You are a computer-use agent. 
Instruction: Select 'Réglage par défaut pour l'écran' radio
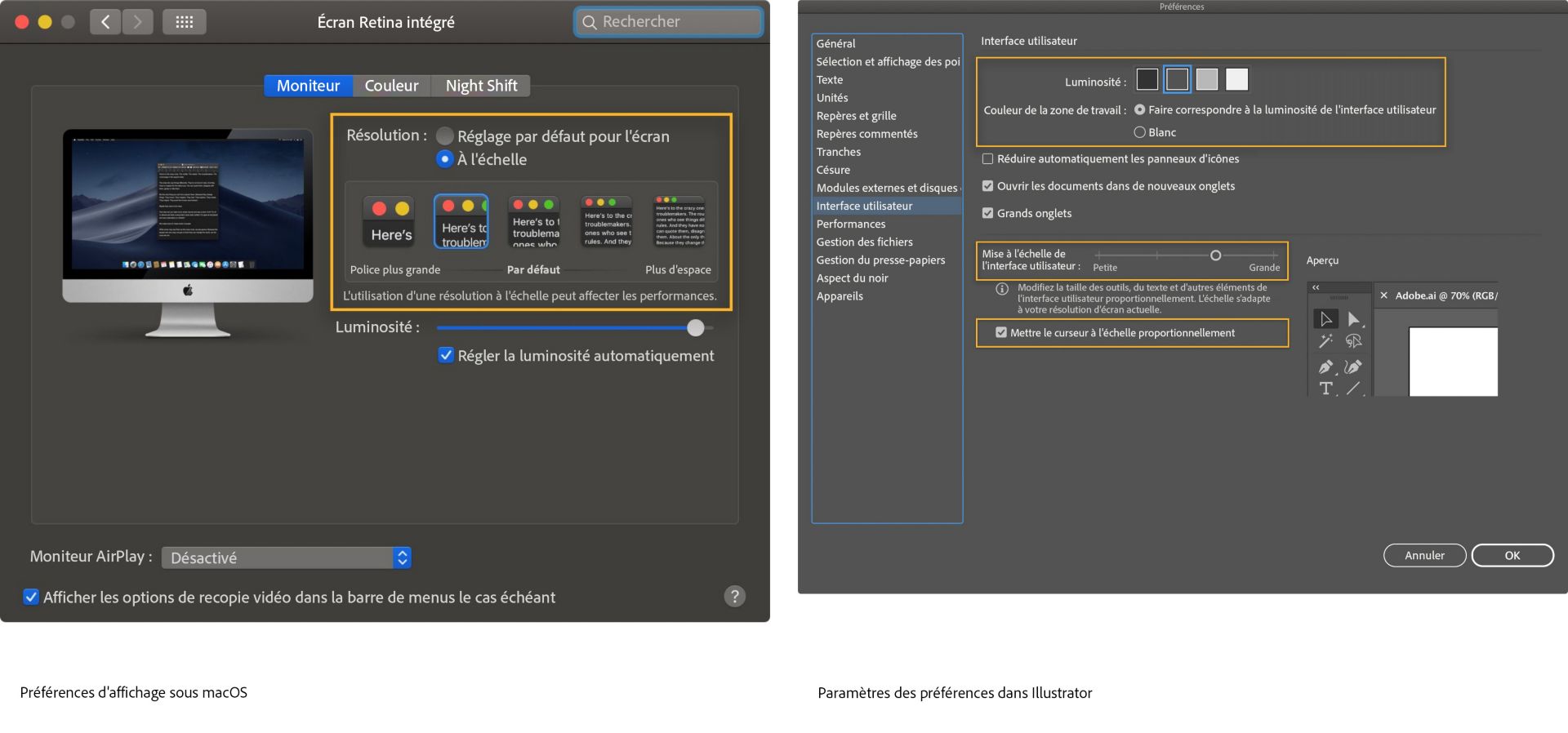tap(445, 136)
